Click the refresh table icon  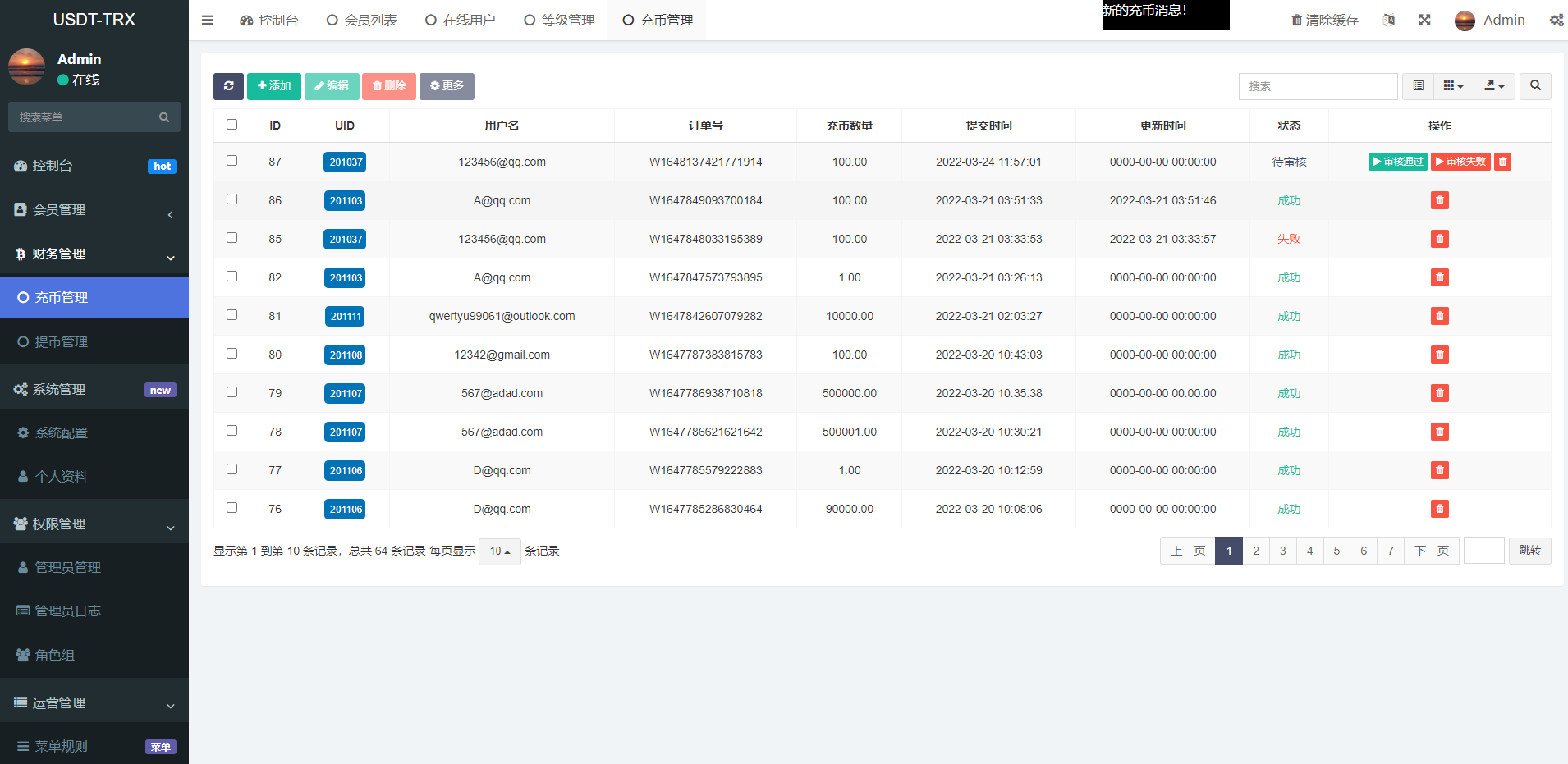(x=228, y=86)
